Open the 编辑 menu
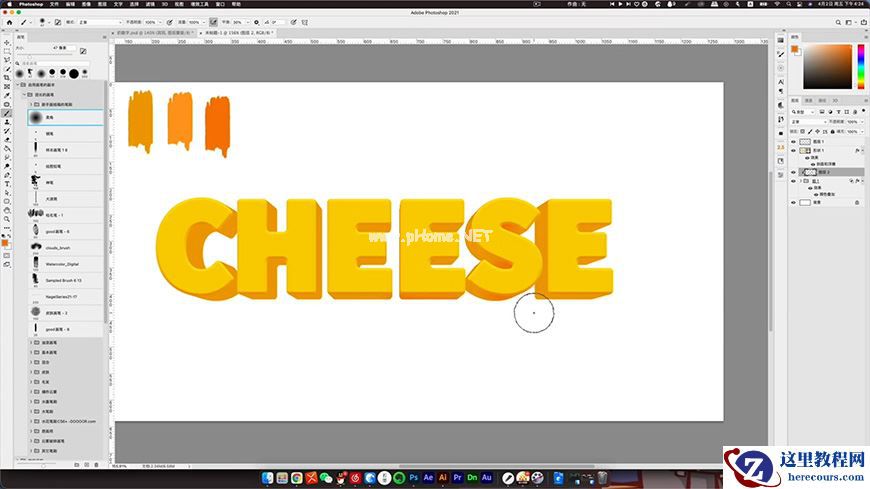Image resolution: width=870 pixels, height=489 pixels. pos(70,4)
